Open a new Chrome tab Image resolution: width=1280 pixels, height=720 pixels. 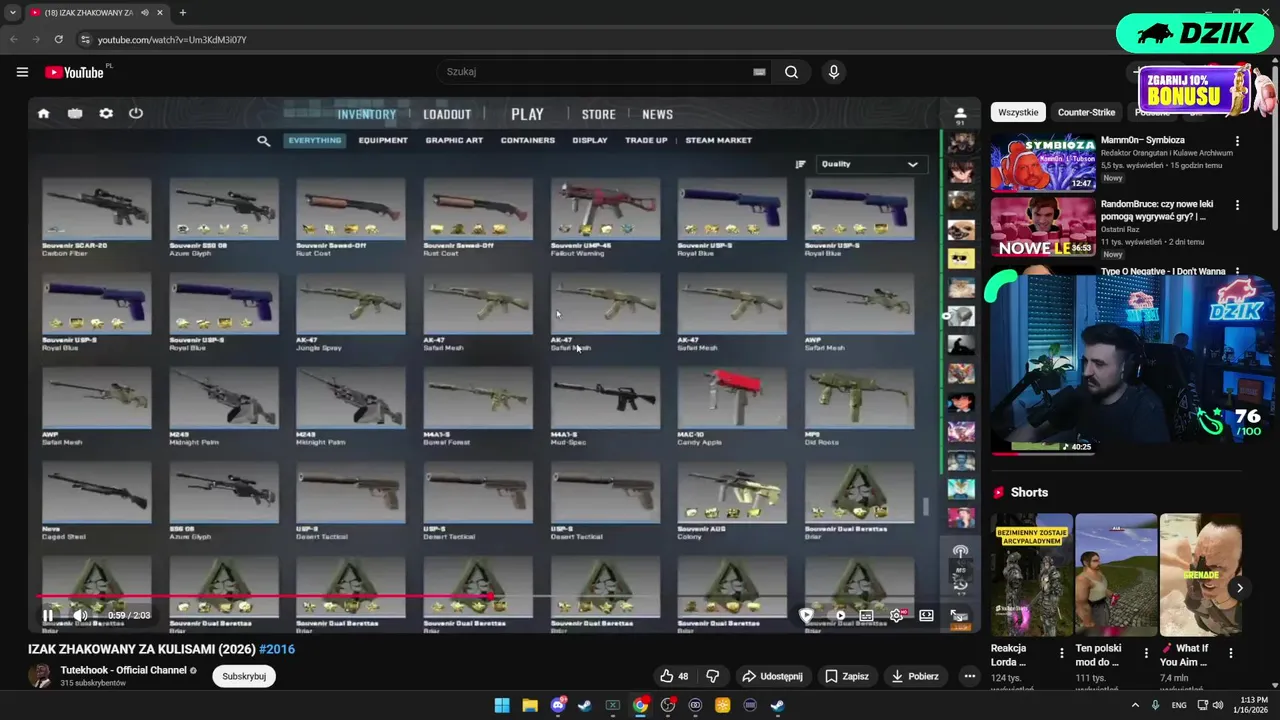[182, 13]
